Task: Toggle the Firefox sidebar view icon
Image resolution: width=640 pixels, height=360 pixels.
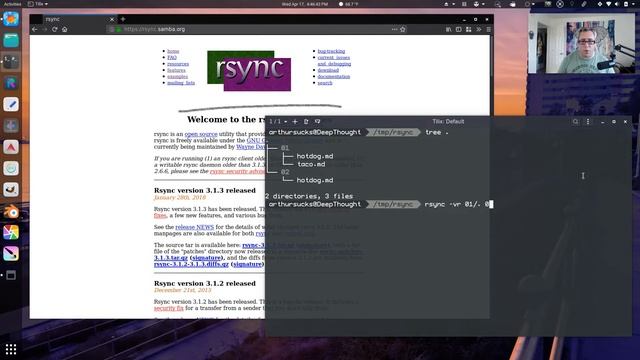Action: [458, 29]
